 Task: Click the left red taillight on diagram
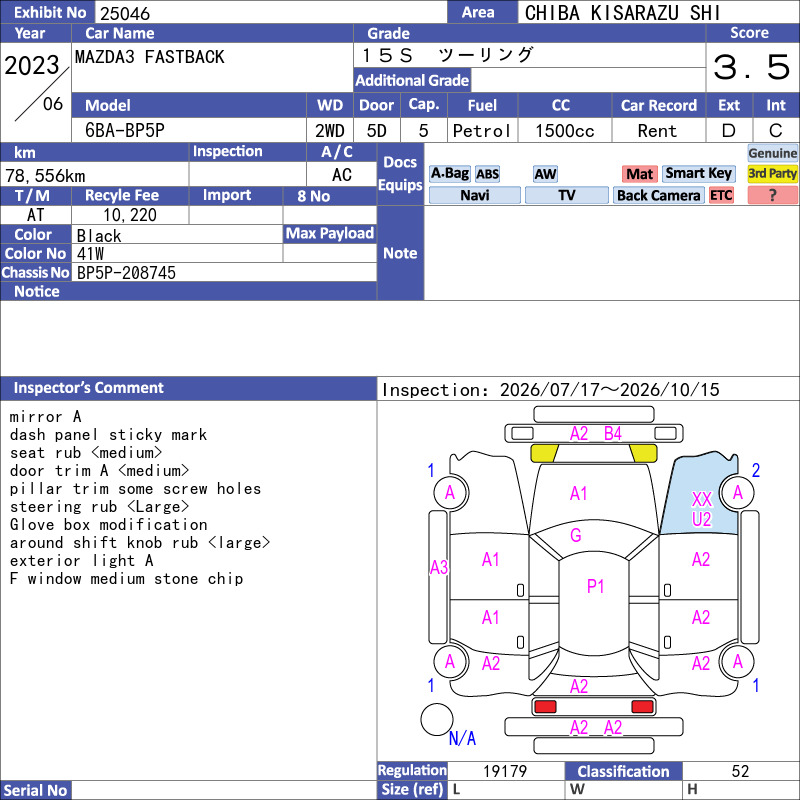point(545,707)
